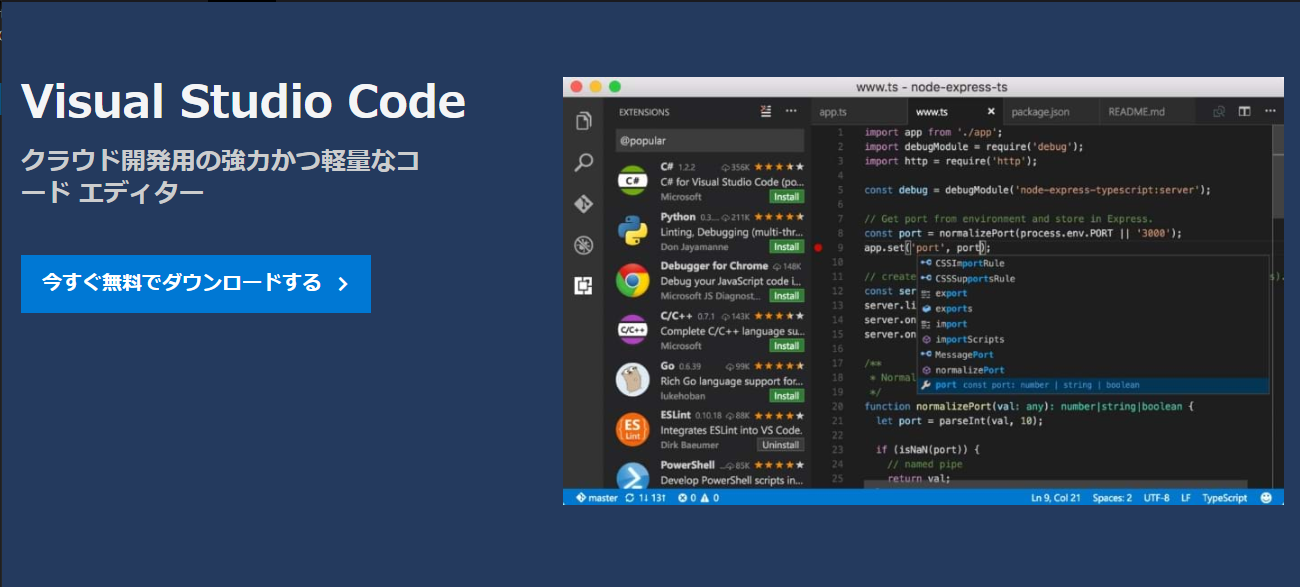Choose the export suggestion

click(x=1093, y=294)
